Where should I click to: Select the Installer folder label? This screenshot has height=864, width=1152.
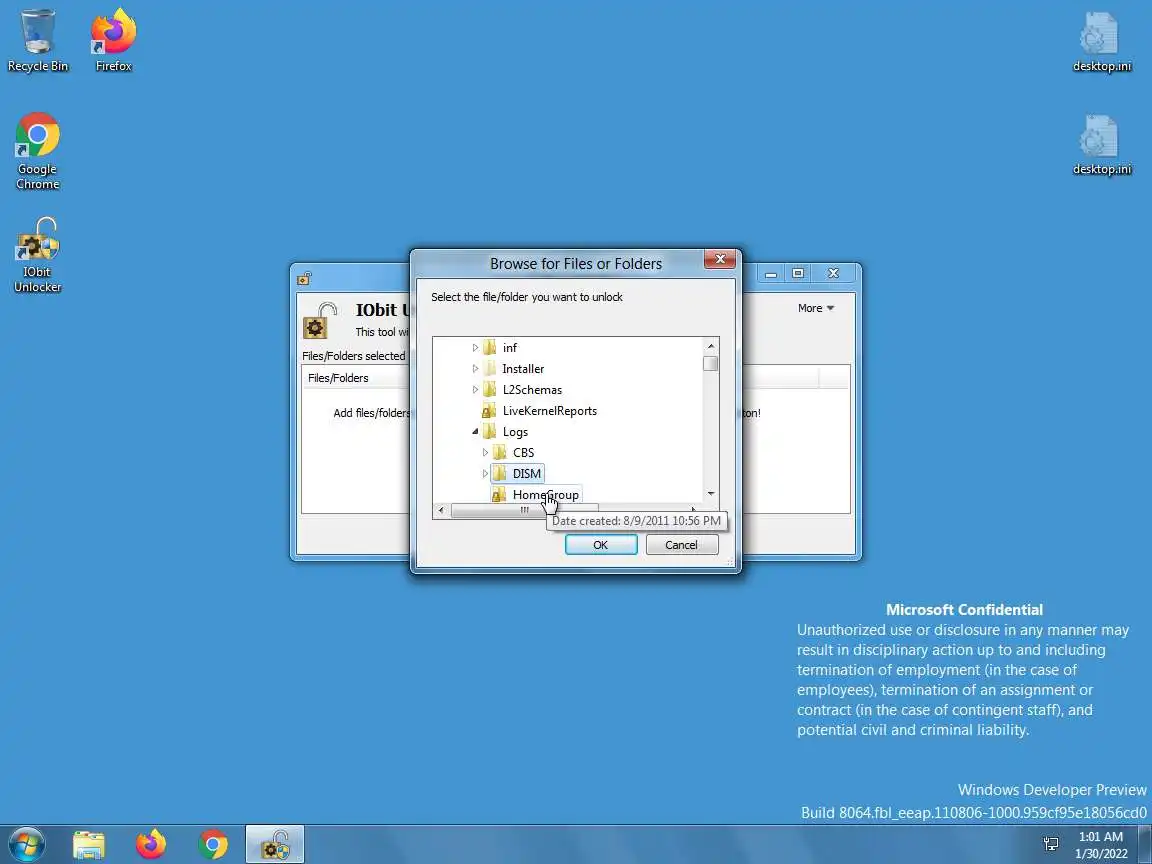523,369
